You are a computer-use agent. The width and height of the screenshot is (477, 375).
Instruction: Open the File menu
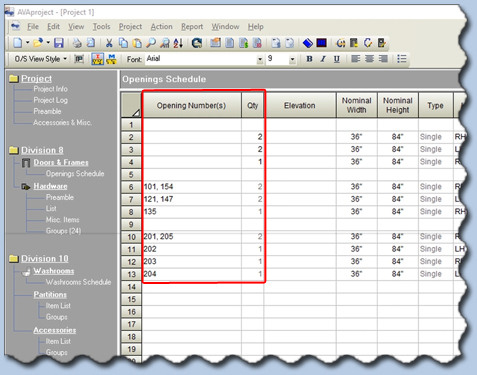[33, 27]
